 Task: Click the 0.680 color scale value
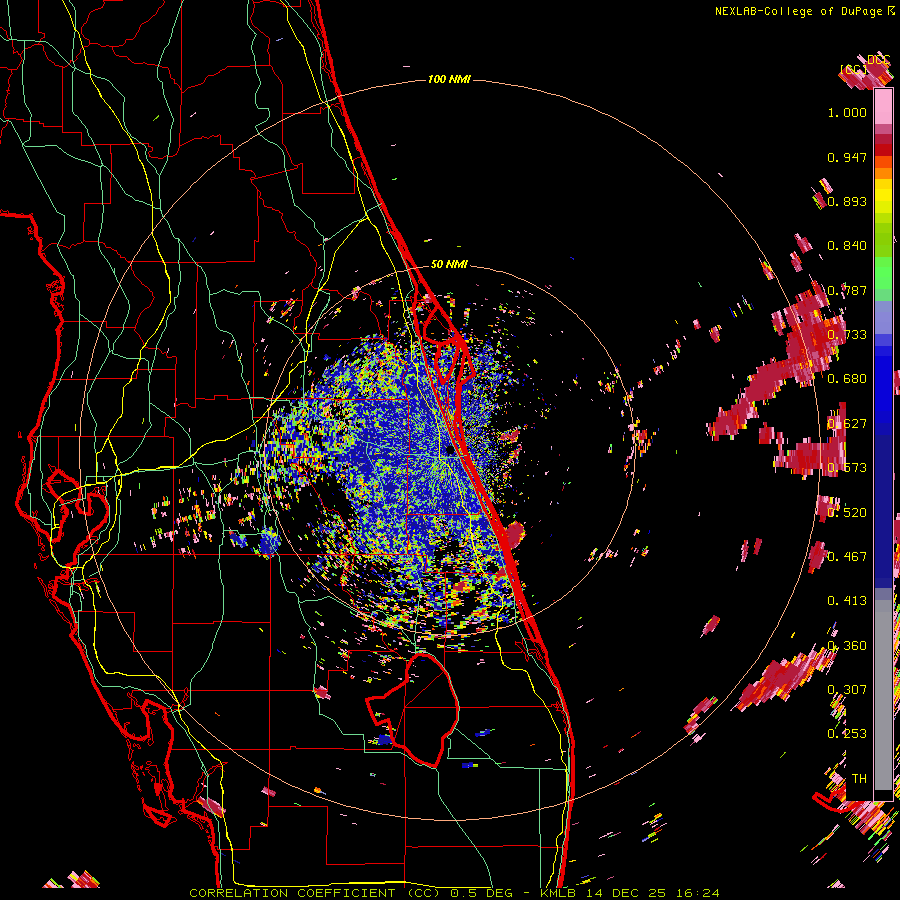[847, 379]
